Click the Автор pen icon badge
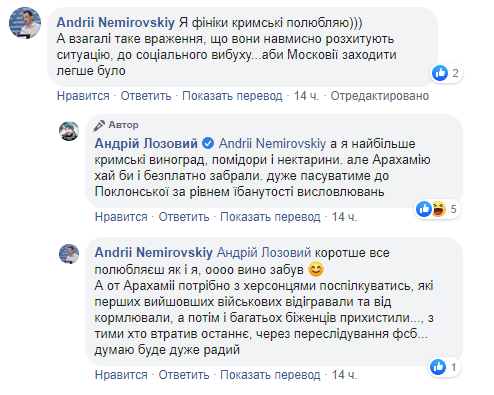Viewport: 494px width, 395px height. (99, 125)
